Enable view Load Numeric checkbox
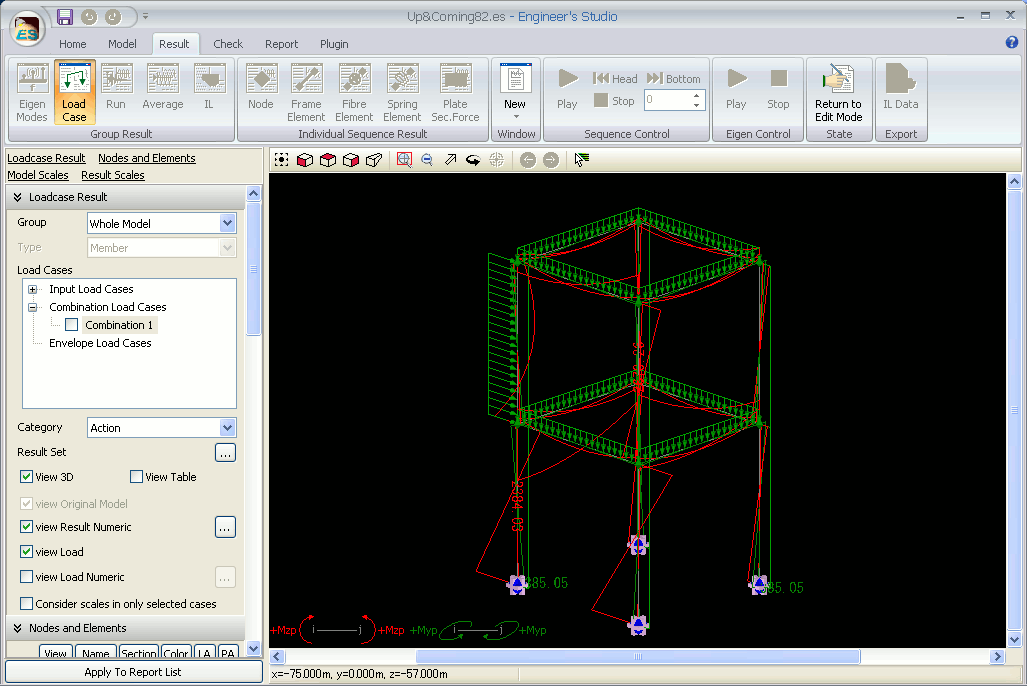1027x686 pixels. pos(26,577)
